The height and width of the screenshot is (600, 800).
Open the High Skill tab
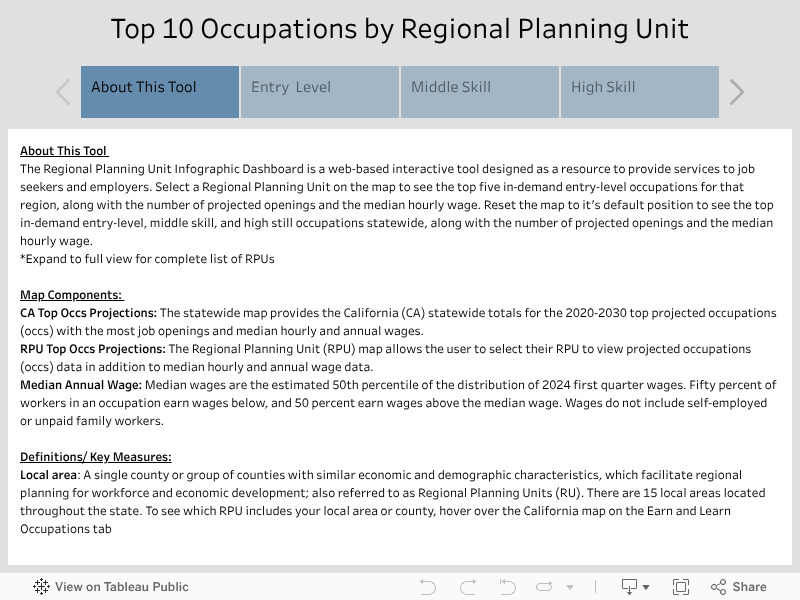[640, 92]
